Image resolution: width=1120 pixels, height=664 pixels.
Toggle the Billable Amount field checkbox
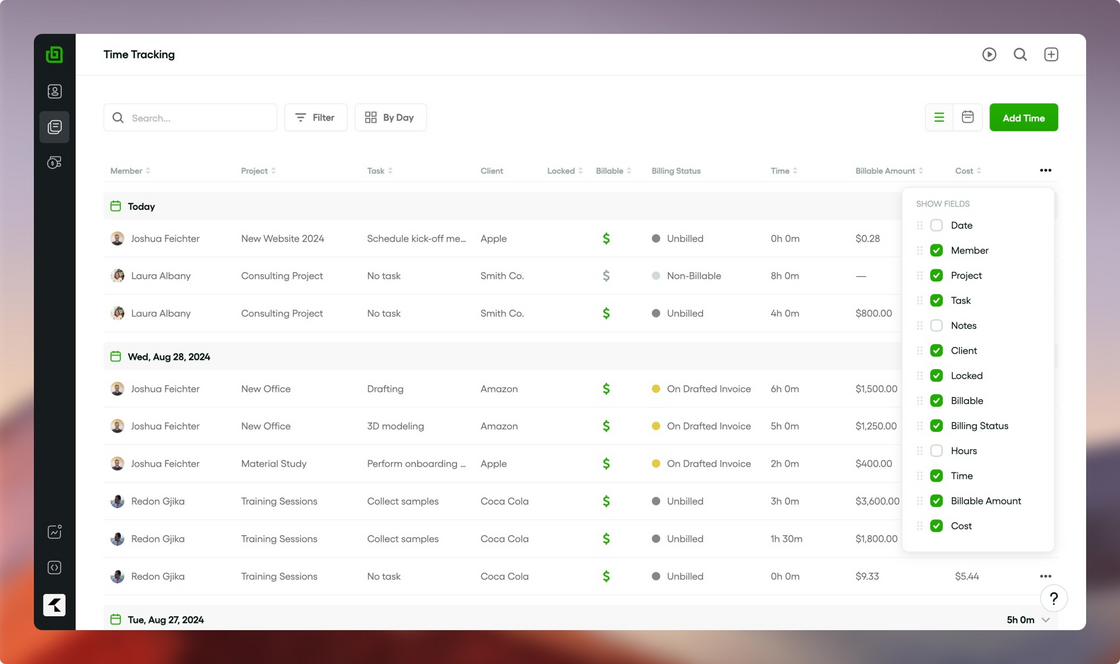click(936, 500)
